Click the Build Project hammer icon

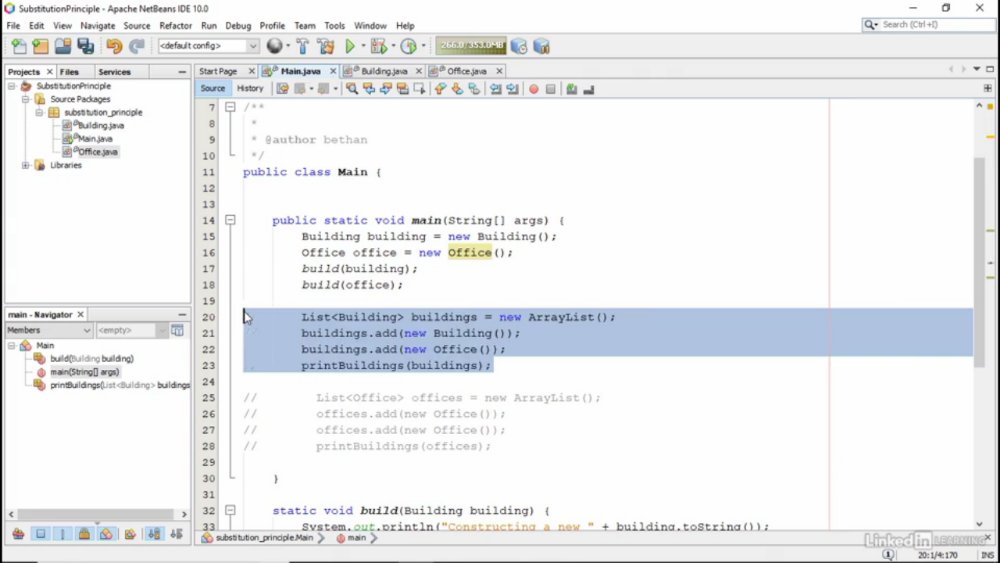pyautogui.click(x=303, y=46)
